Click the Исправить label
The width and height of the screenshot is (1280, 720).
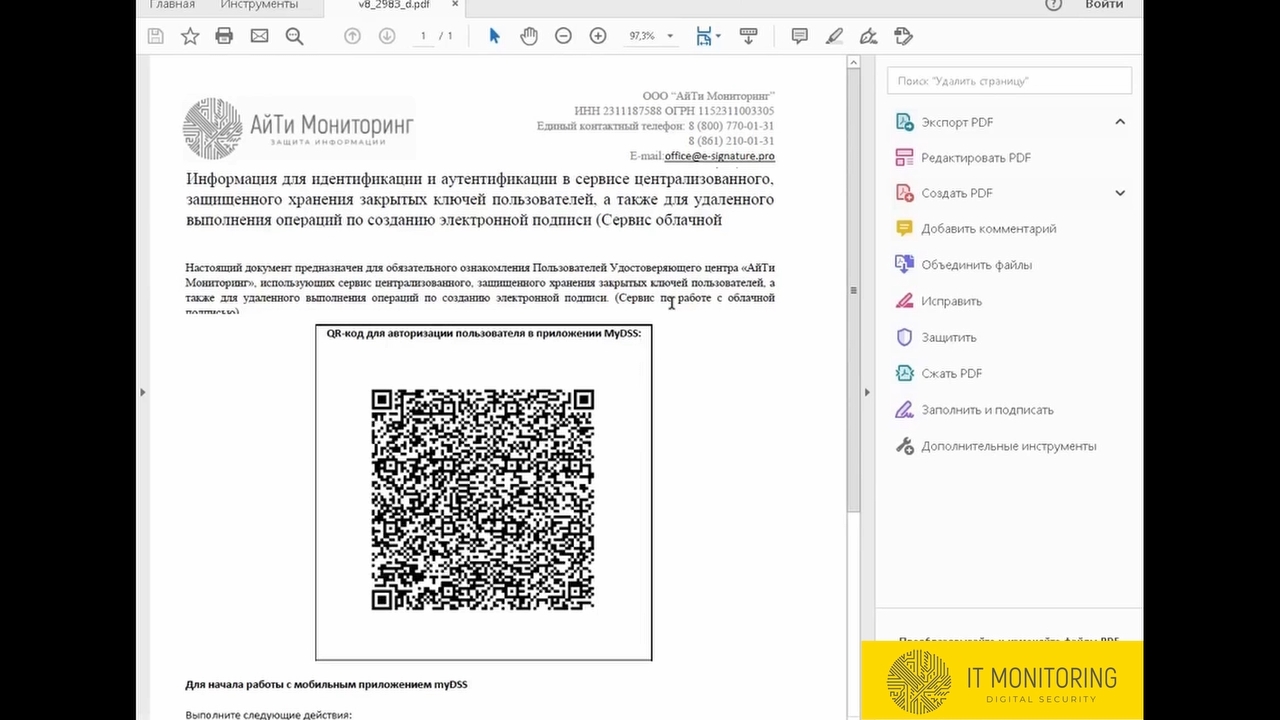click(x=951, y=301)
